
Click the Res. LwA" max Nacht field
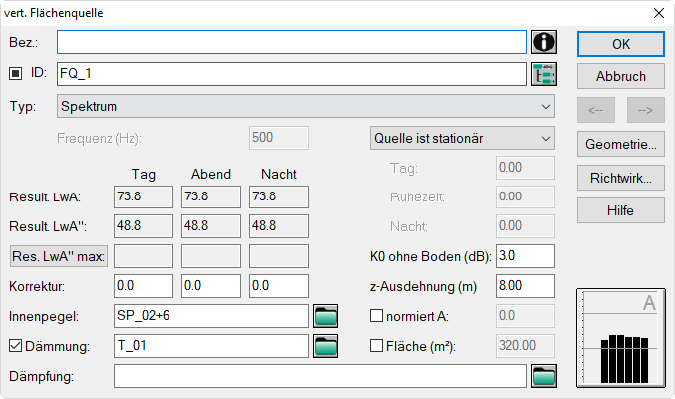pos(279,256)
